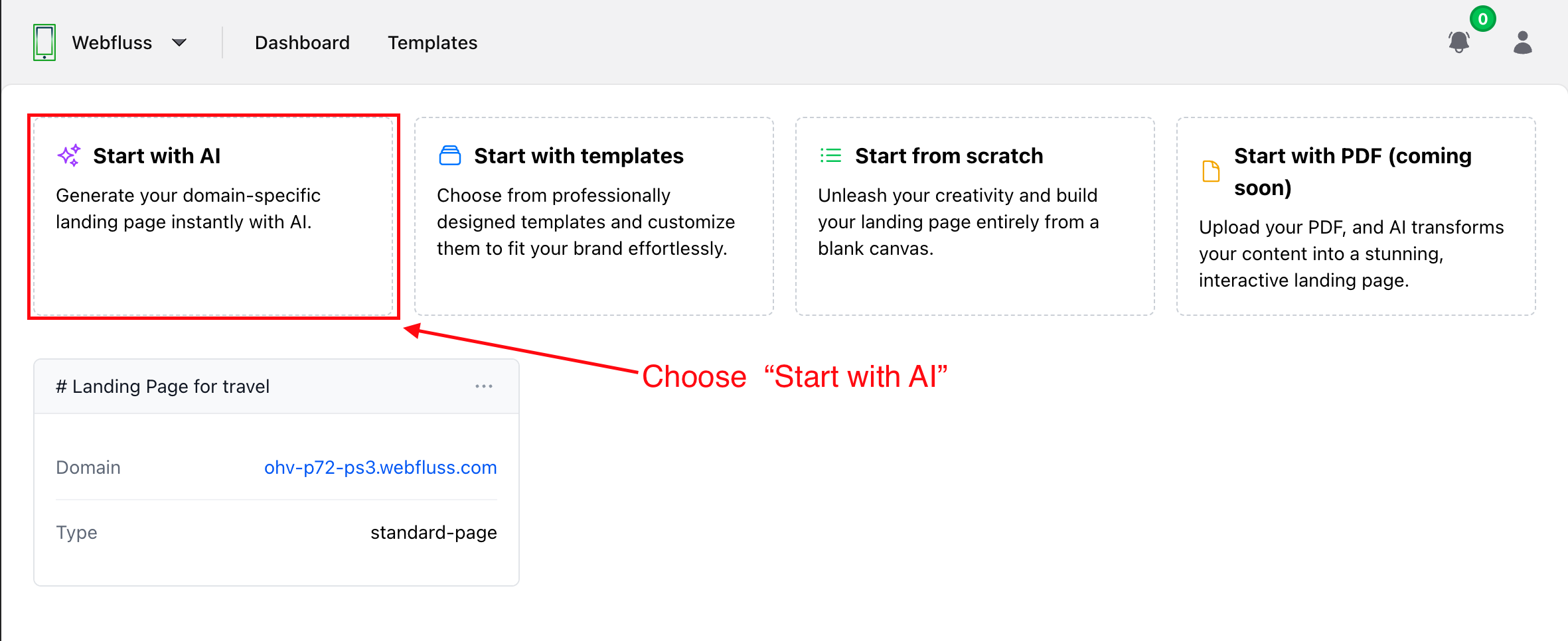Open the user profile icon
The image size is (1568, 641).
(x=1522, y=42)
